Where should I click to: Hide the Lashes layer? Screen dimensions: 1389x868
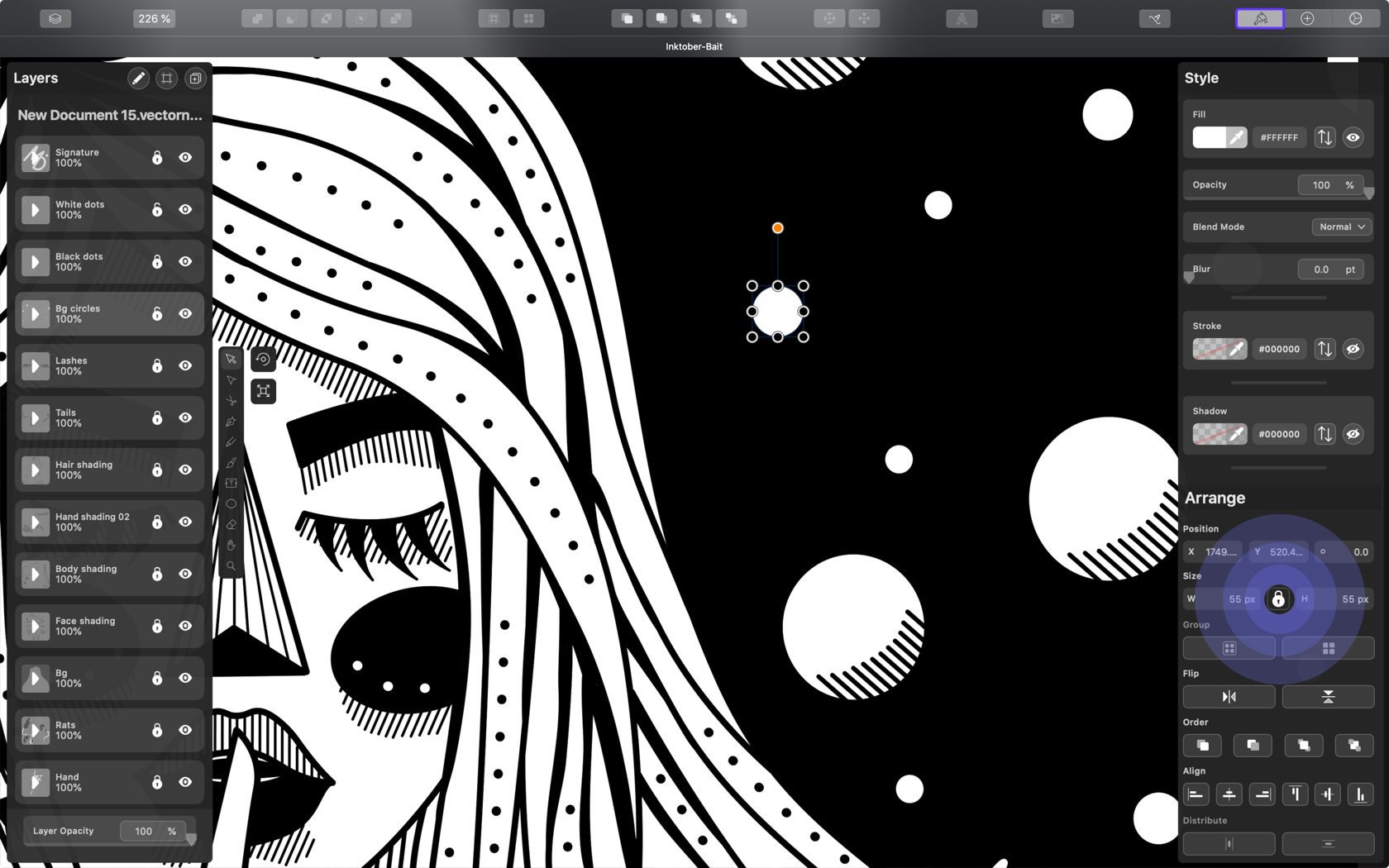[185, 365]
